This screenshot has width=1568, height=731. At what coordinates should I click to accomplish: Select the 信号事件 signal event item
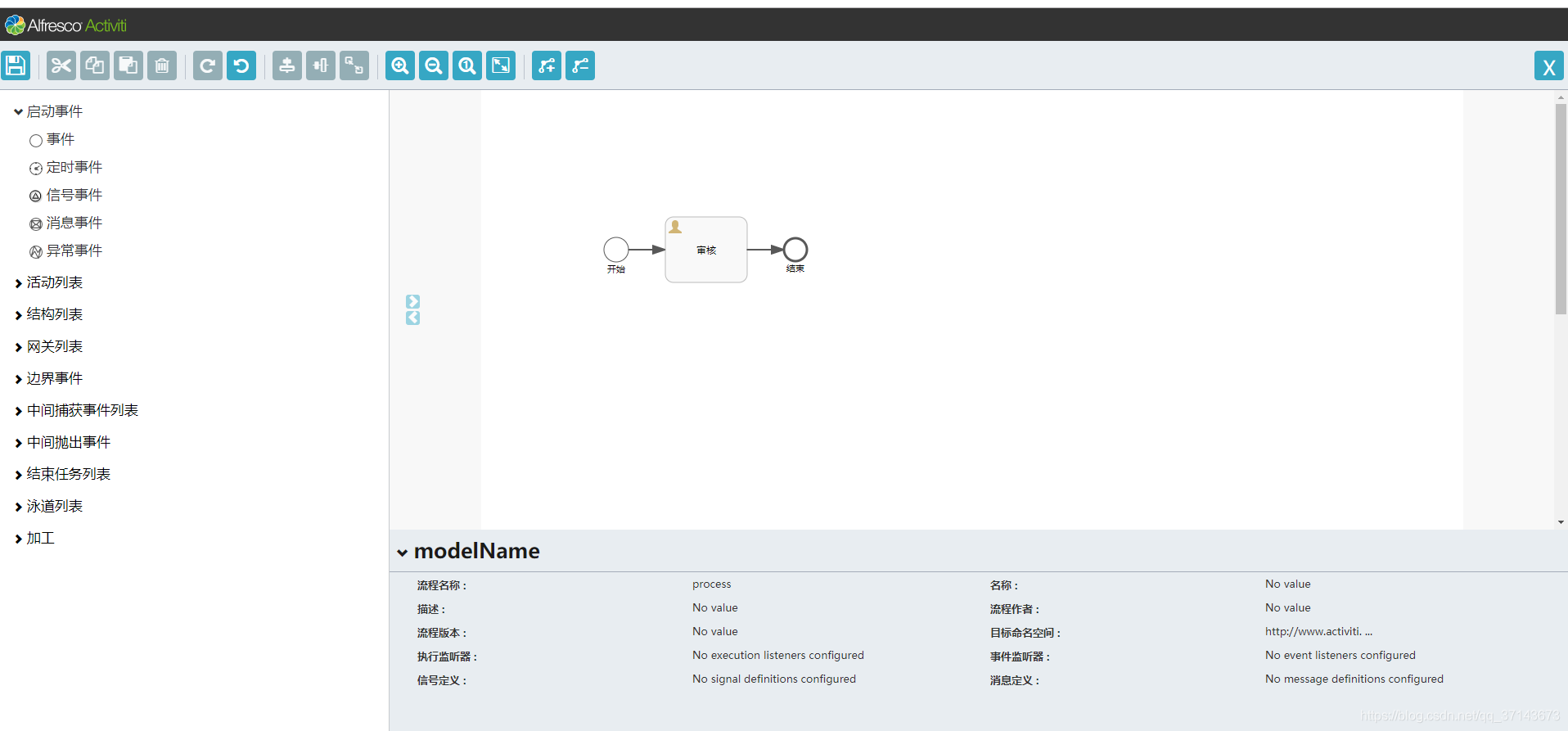coord(65,196)
